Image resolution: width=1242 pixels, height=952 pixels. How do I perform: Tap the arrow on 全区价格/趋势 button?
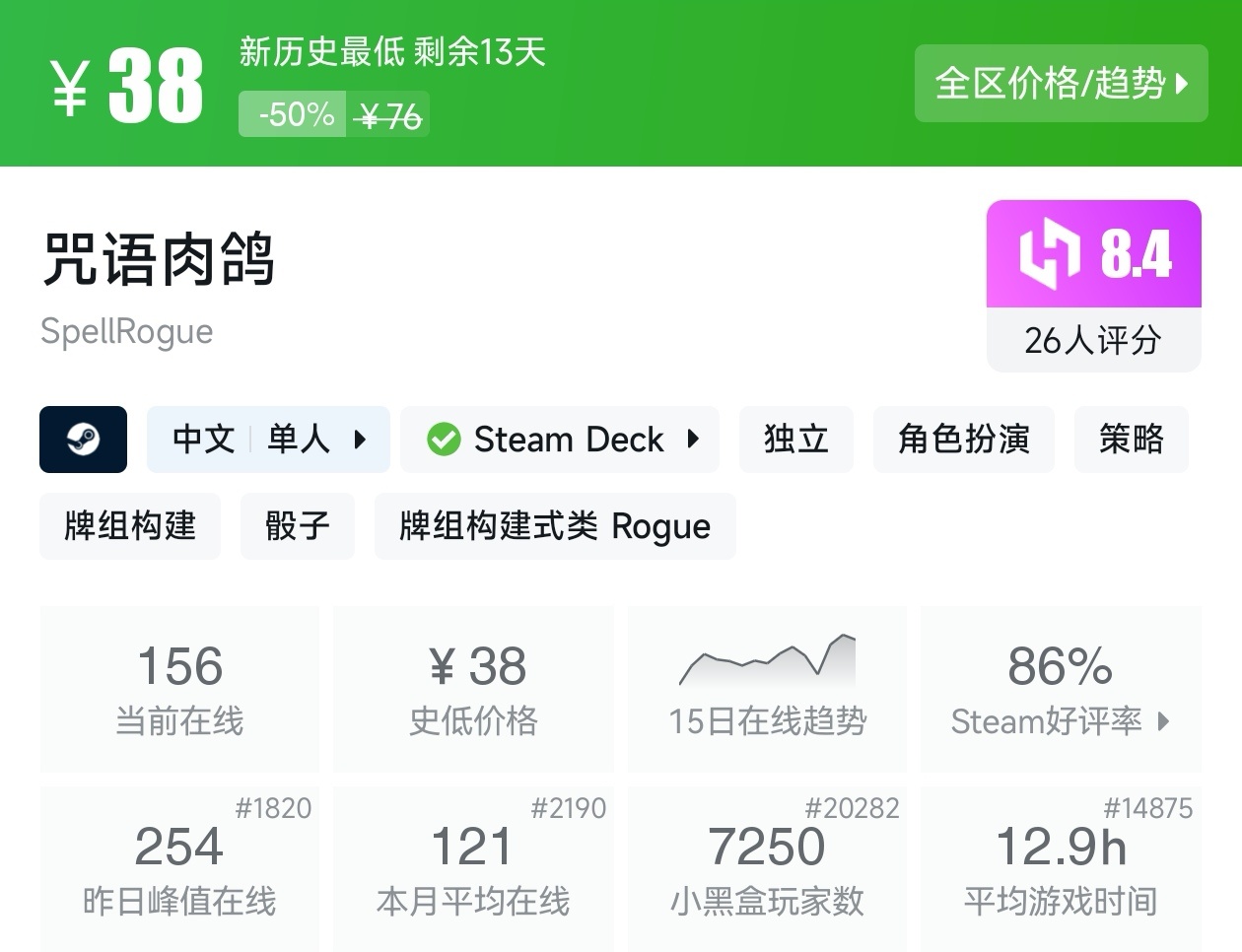[1183, 84]
